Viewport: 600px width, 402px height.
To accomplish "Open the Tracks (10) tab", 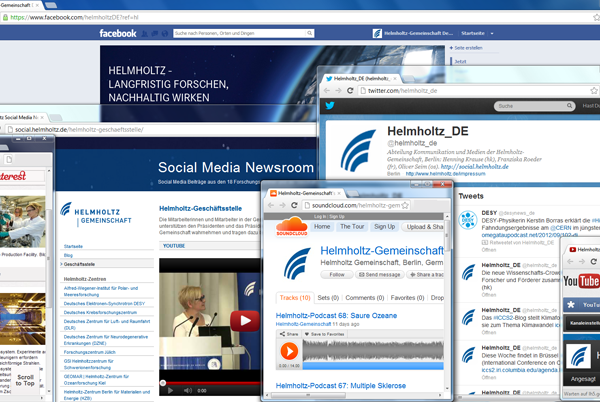I will point(294,298).
